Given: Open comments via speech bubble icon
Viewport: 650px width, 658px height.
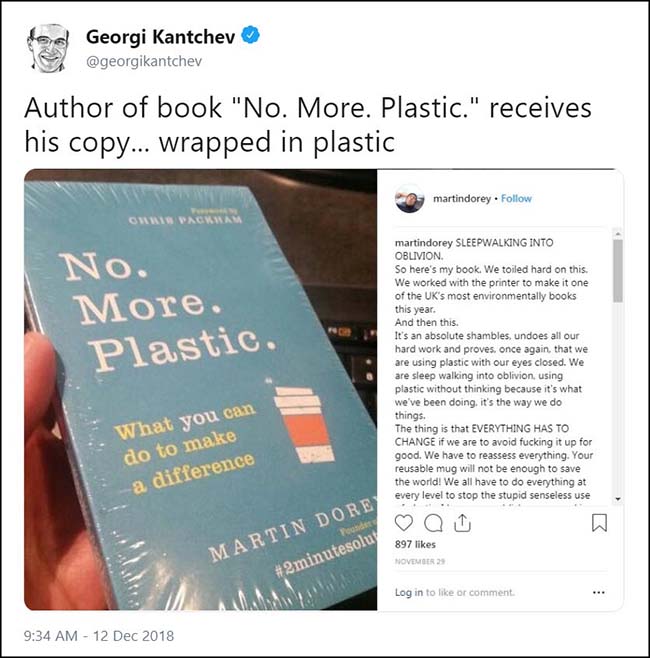Looking at the screenshot, I should point(433,523).
